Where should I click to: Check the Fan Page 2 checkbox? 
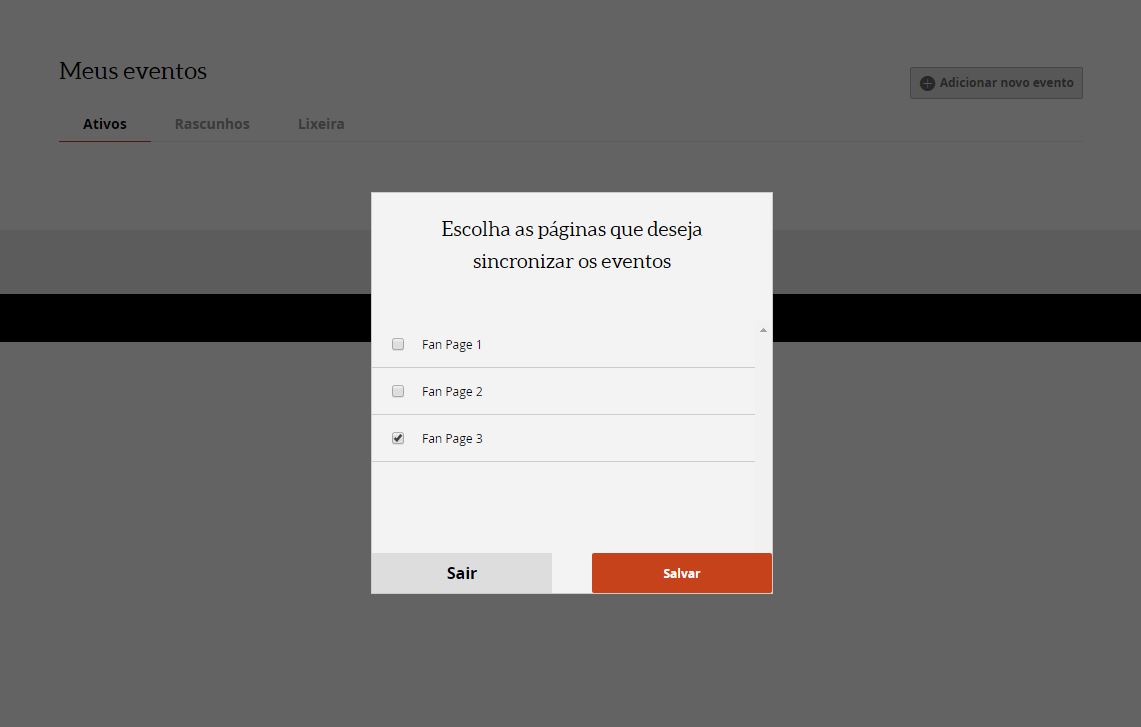pyautogui.click(x=398, y=392)
